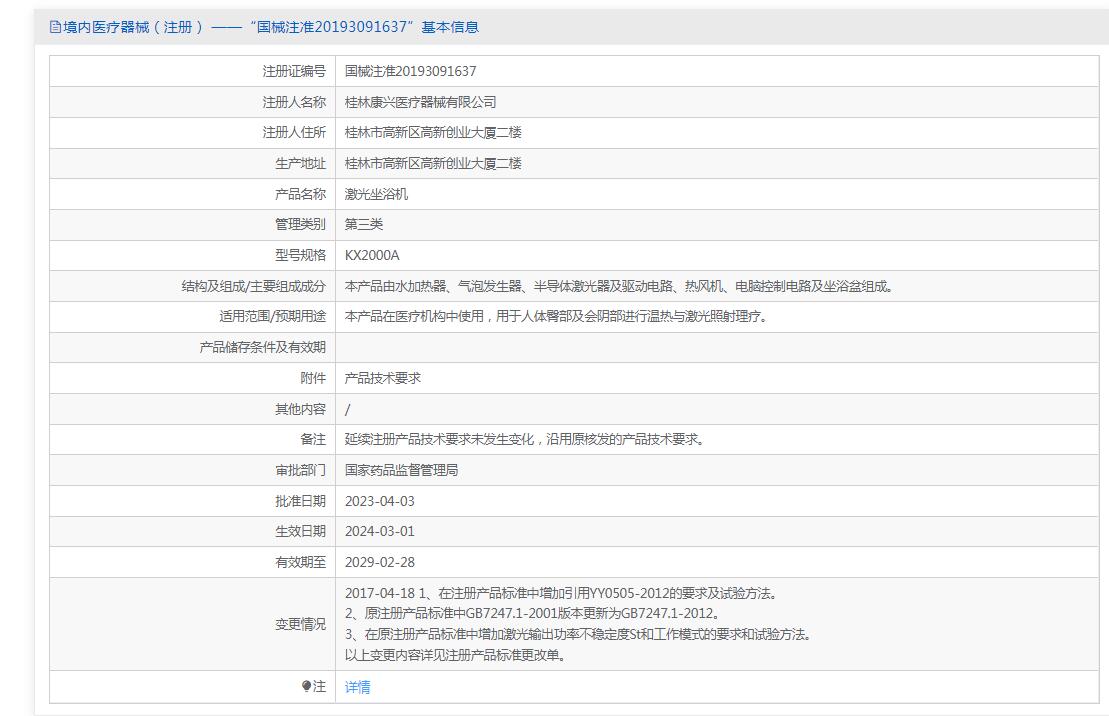Click the 结构及组成/主要组成成分 row label

point(253,286)
